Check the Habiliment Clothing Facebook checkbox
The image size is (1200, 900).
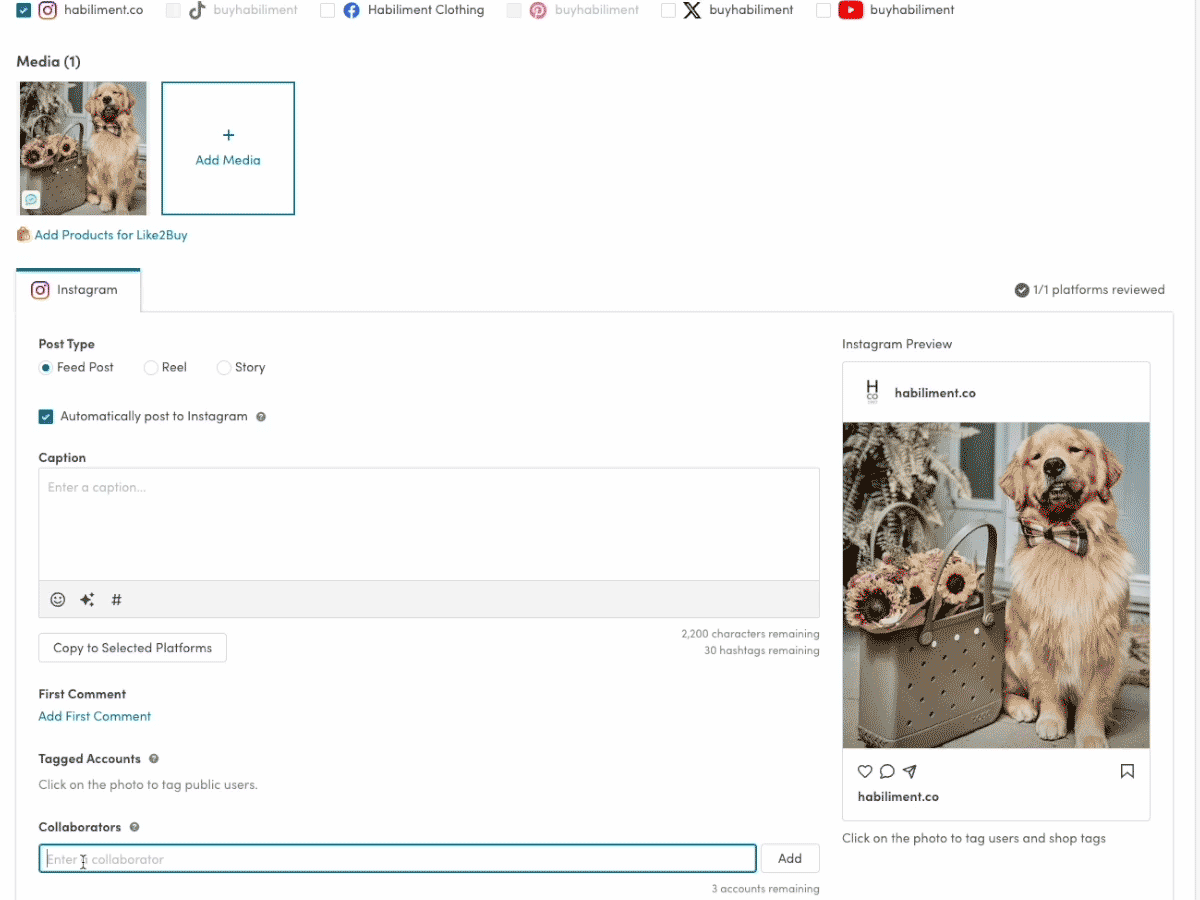coord(327,10)
